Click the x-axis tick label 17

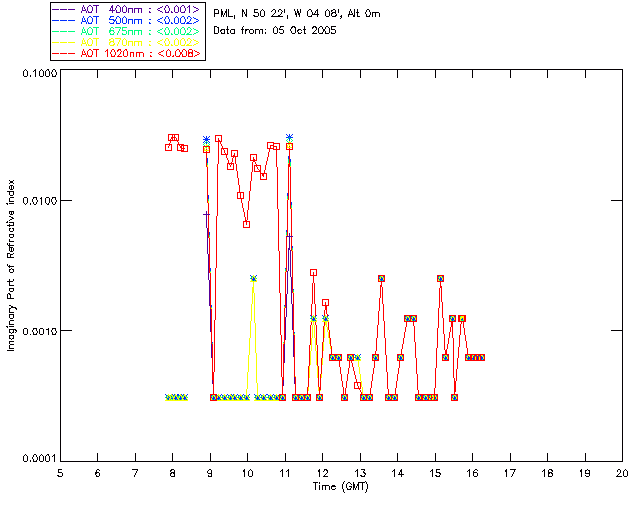tap(510, 473)
